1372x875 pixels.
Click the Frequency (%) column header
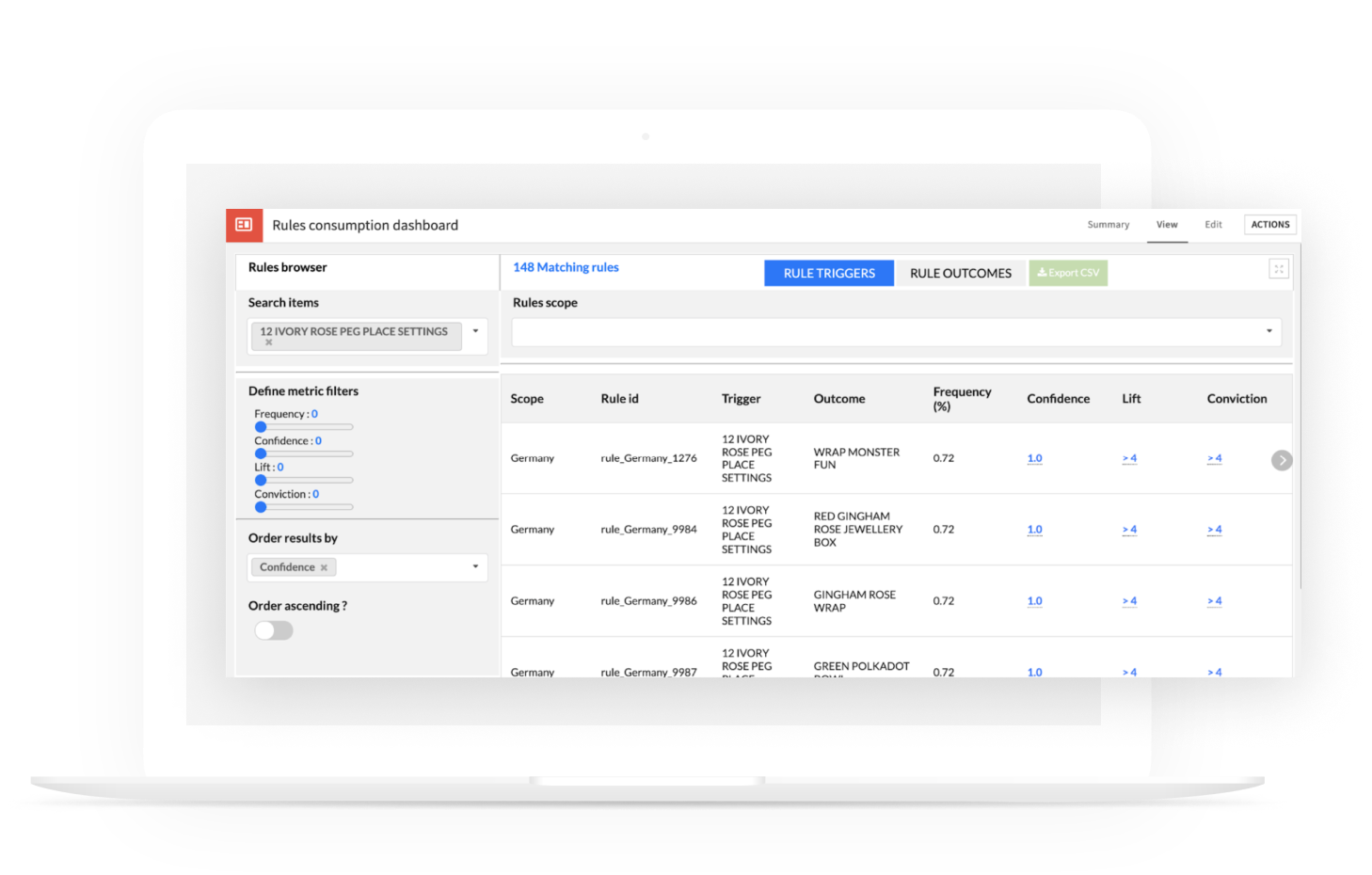962,399
